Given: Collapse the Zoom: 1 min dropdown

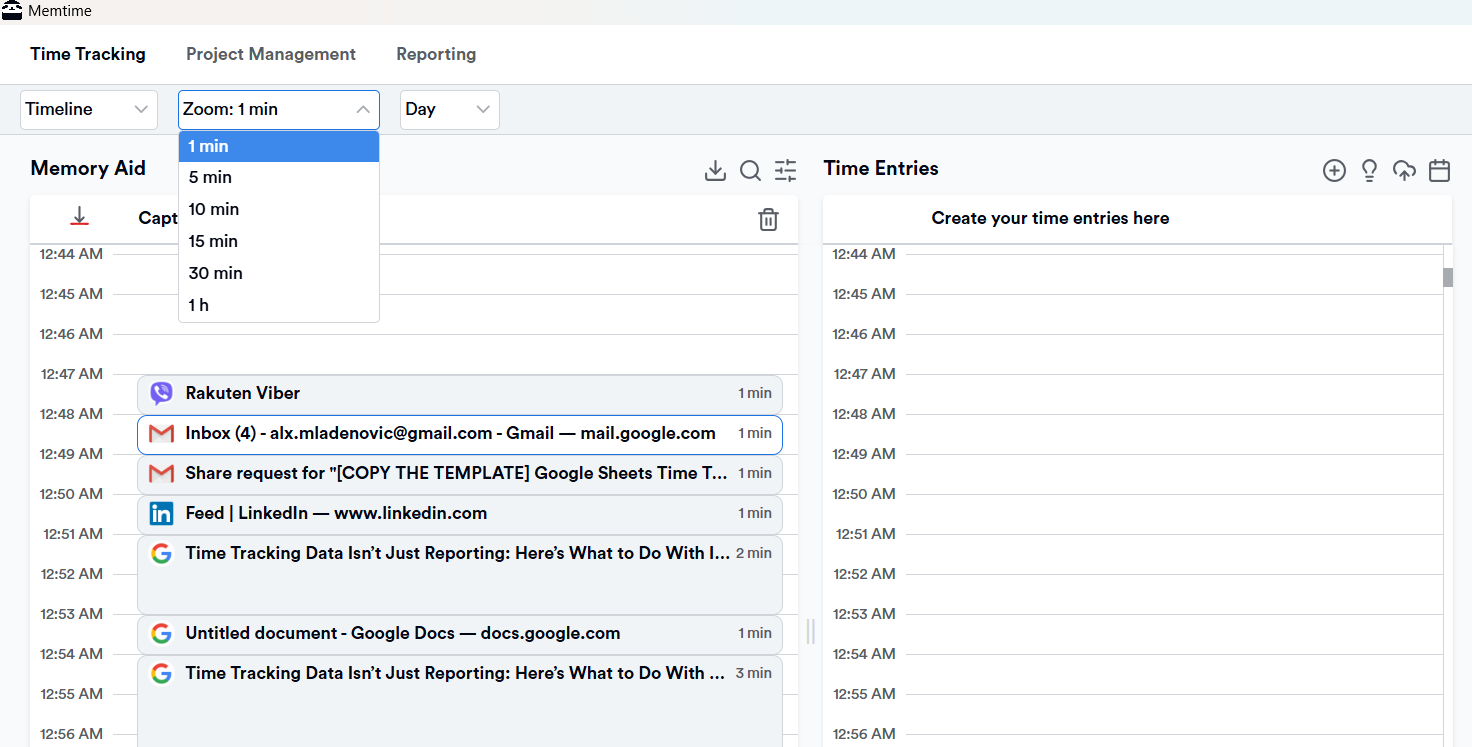Looking at the screenshot, I should (x=279, y=110).
